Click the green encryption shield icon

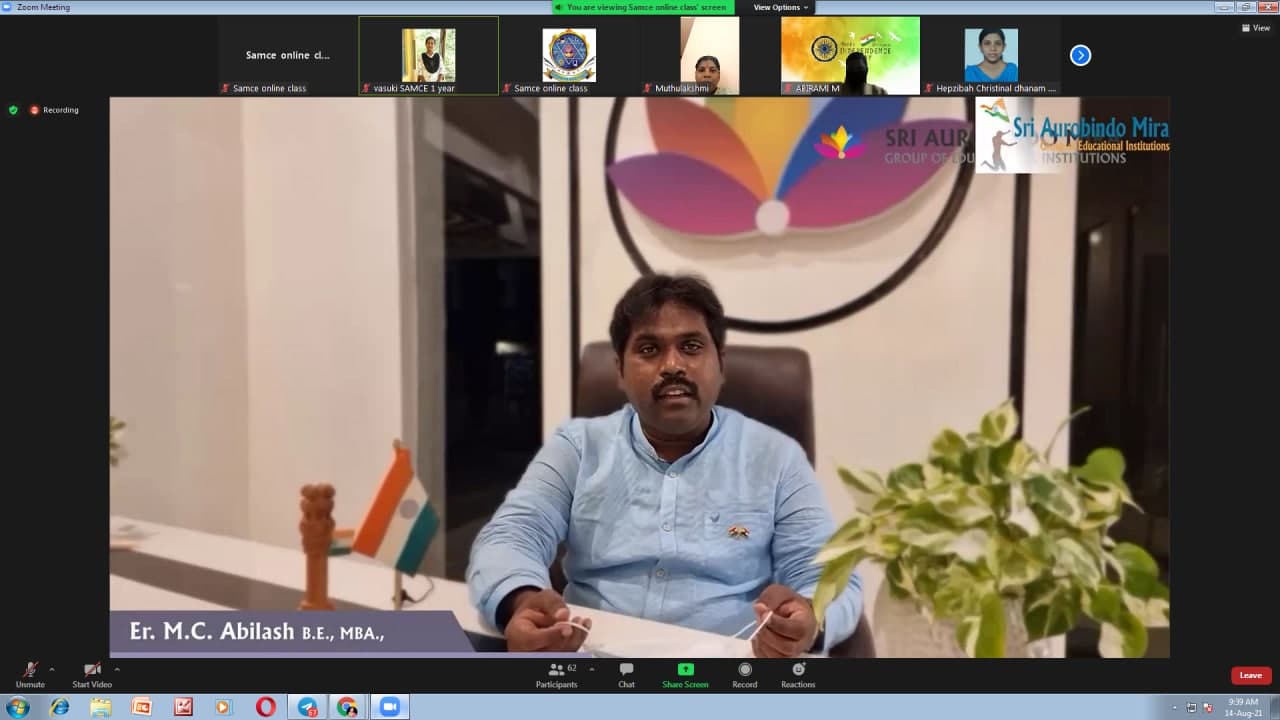[x=13, y=110]
